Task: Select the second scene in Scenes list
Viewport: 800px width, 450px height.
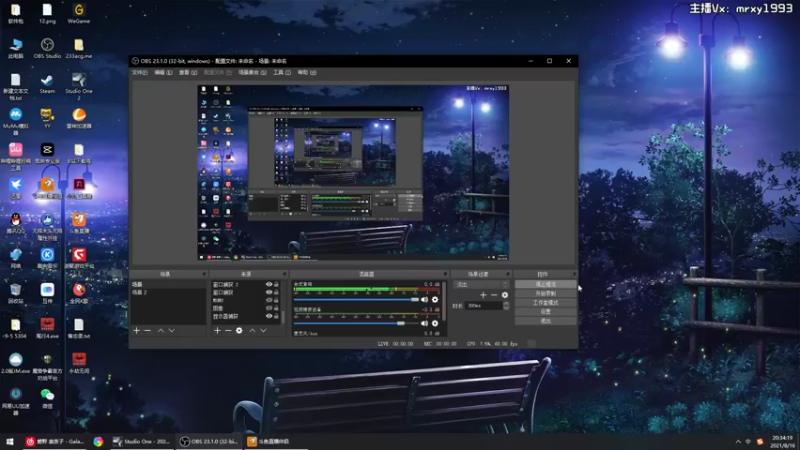Action: [168, 292]
